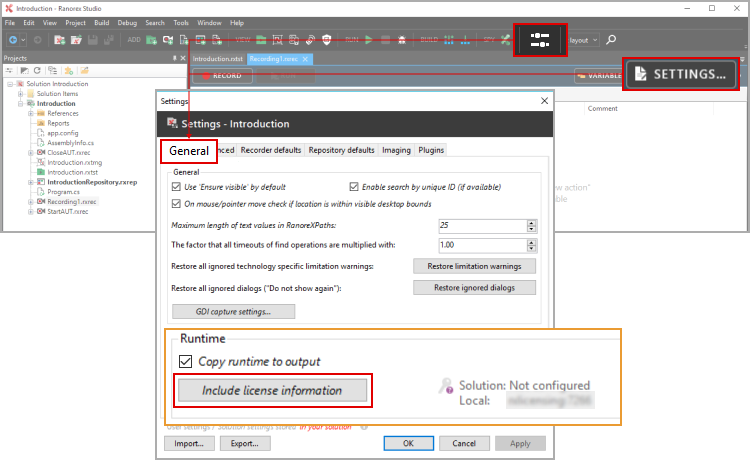Click the green Spy icon

(x=506, y=40)
